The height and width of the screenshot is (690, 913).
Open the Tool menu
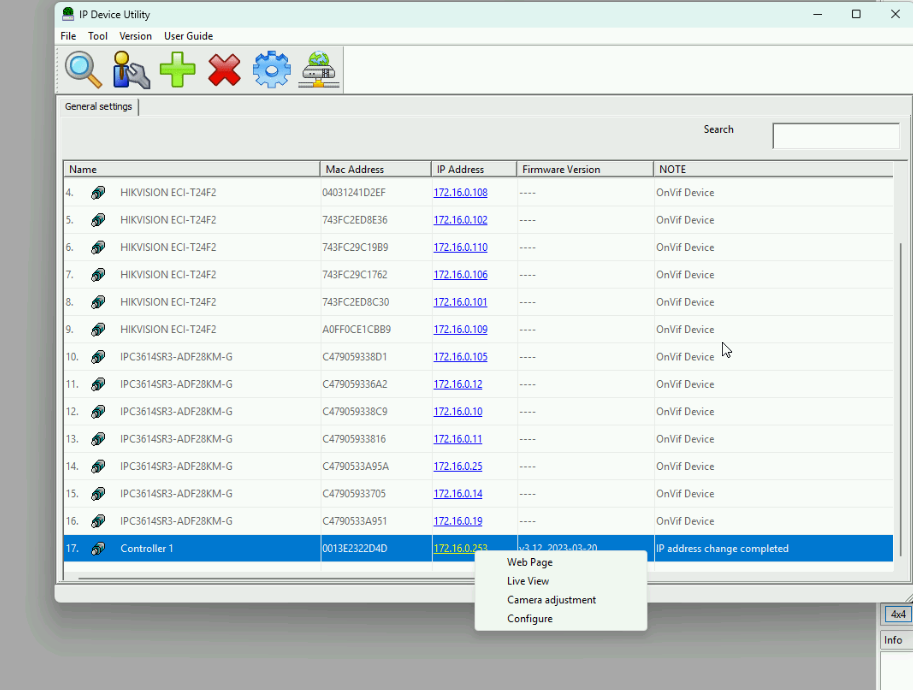click(97, 36)
